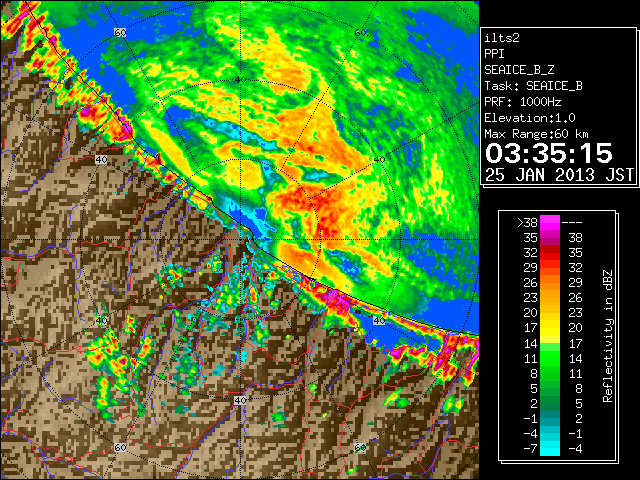The image size is (640, 480).
Task: Click the 40 km ring label due north
Action: pyautogui.click(x=240, y=79)
